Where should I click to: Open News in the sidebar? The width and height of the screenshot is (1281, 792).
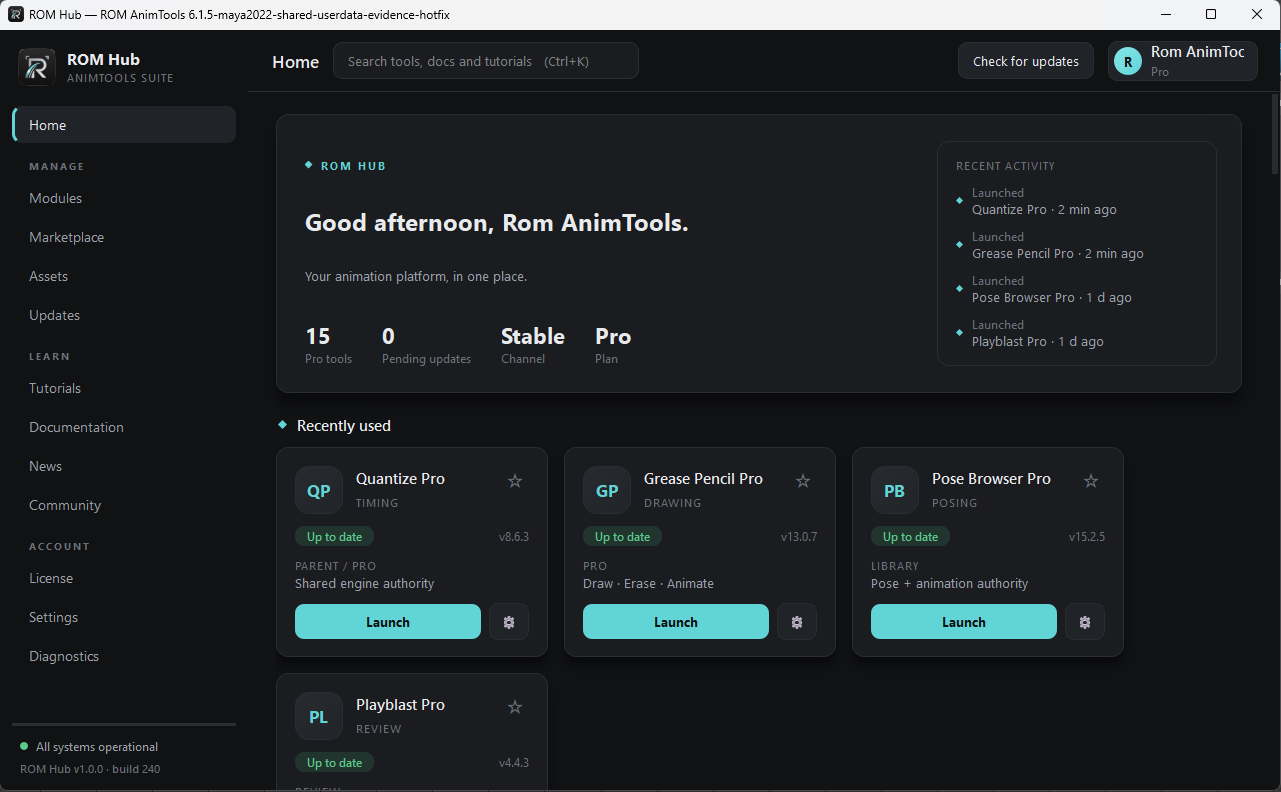[x=124, y=466]
